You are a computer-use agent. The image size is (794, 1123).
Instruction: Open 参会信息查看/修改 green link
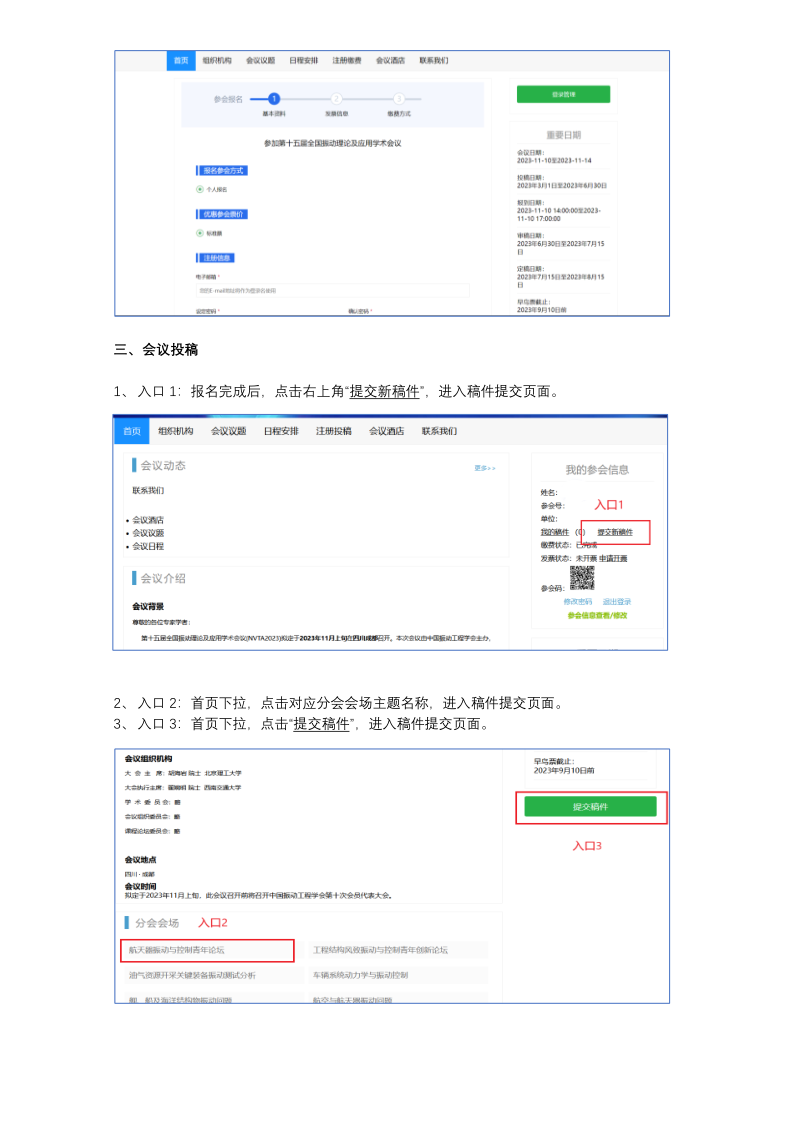[x=597, y=615]
